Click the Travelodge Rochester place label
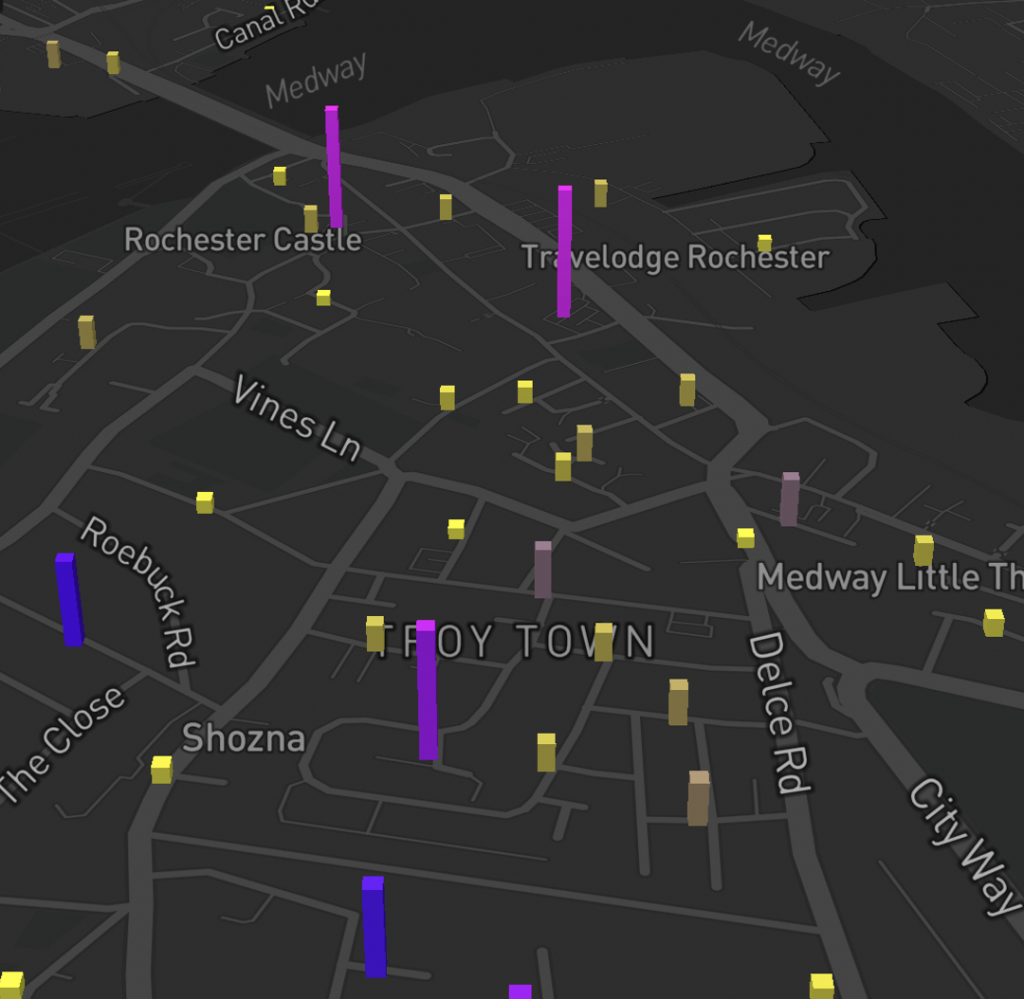 point(676,258)
